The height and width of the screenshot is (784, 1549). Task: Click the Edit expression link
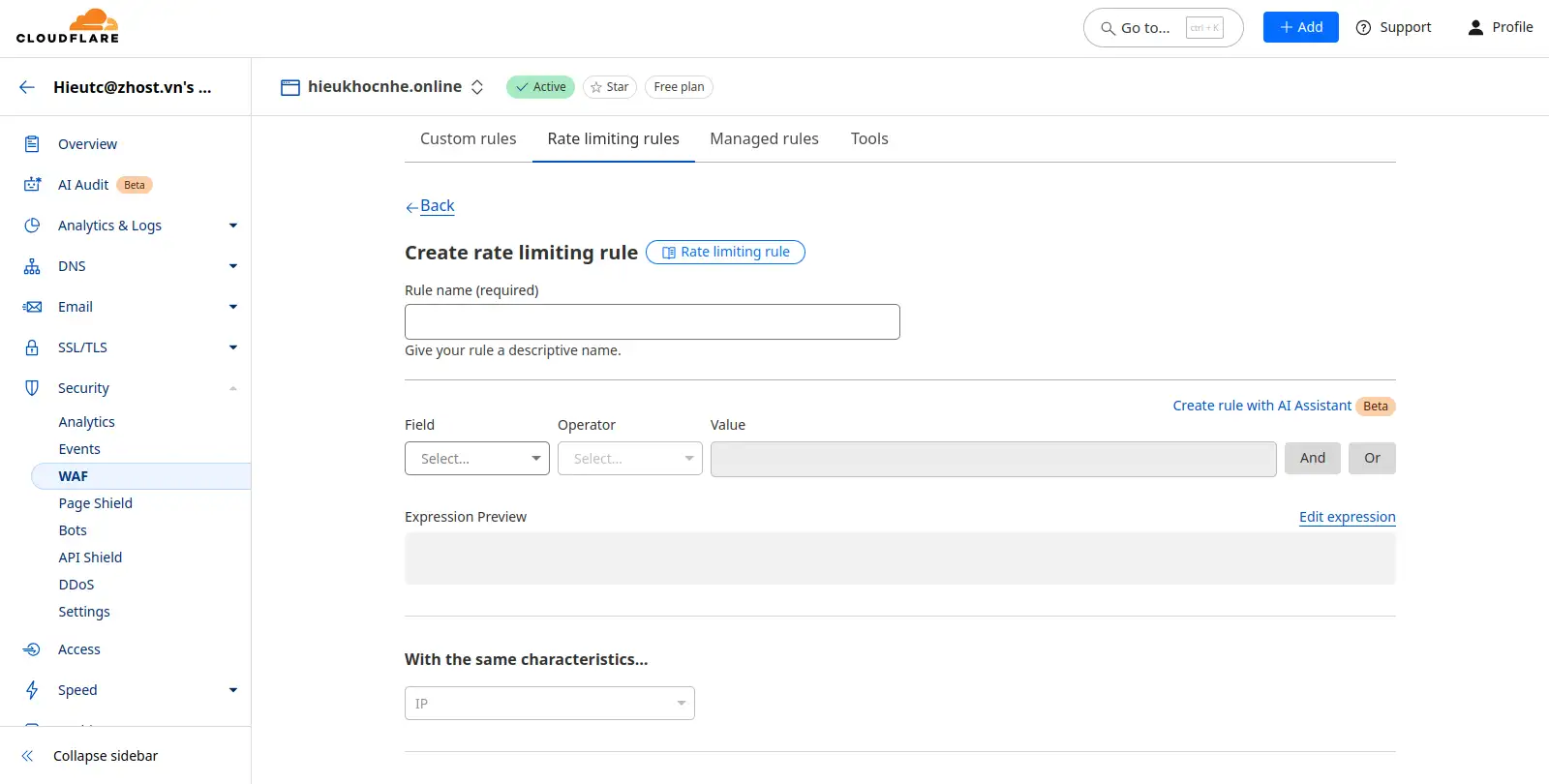[1347, 517]
